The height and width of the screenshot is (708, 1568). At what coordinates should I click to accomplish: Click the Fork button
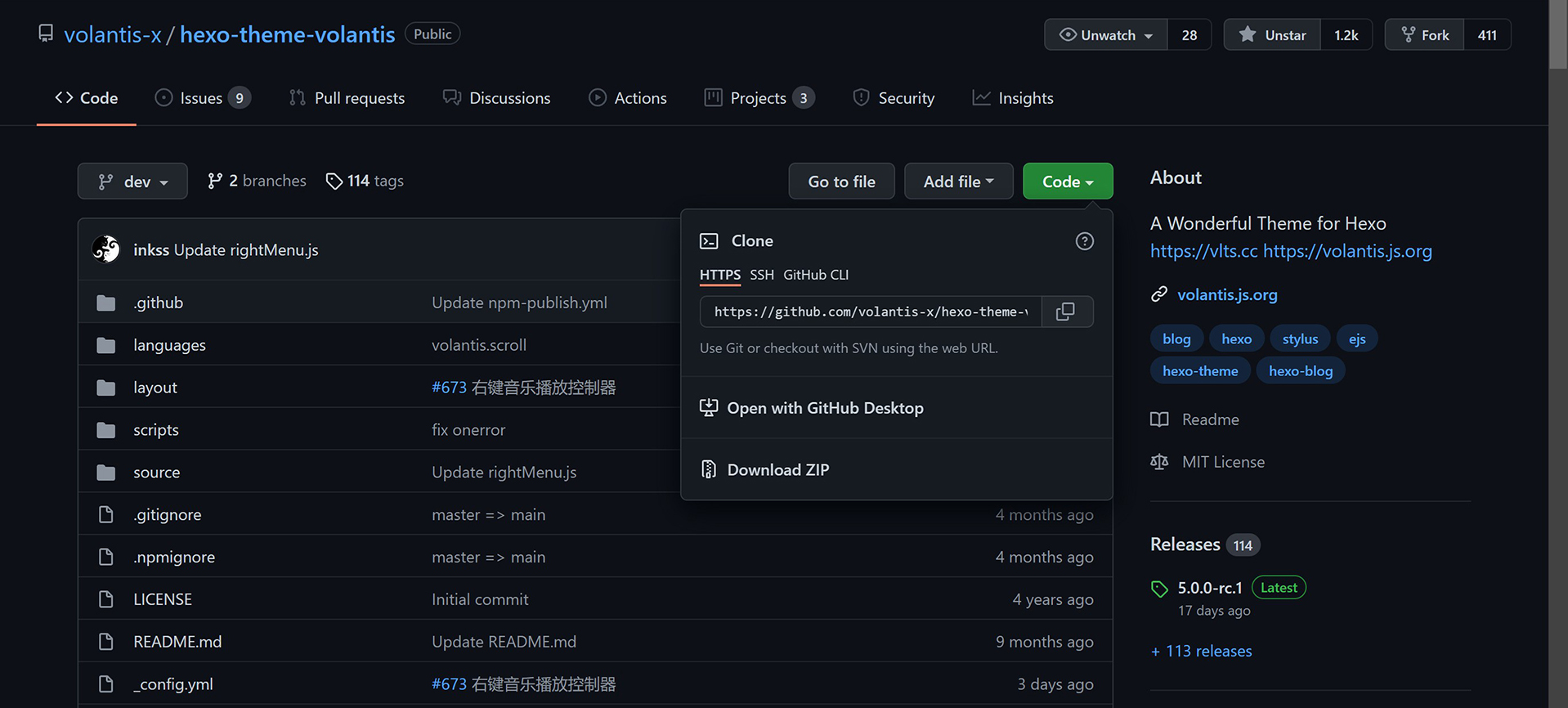point(1424,34)
